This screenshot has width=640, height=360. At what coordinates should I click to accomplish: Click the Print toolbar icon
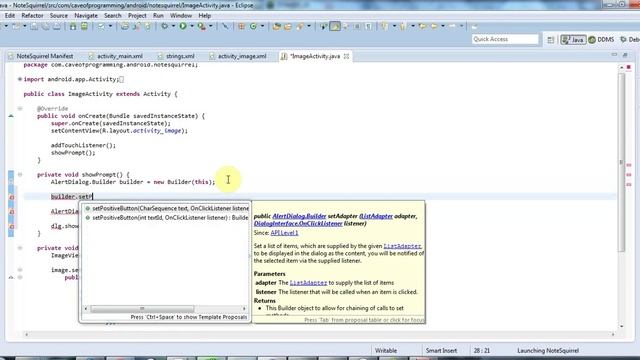pos(57,27)
